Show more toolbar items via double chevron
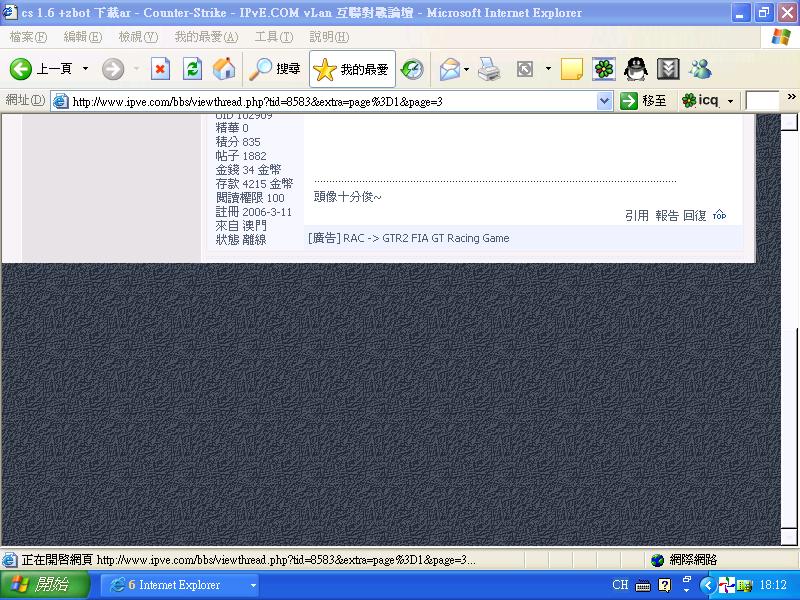Image resolution: width=800 pixels, height=600 pixels. (x=791, y=96)
